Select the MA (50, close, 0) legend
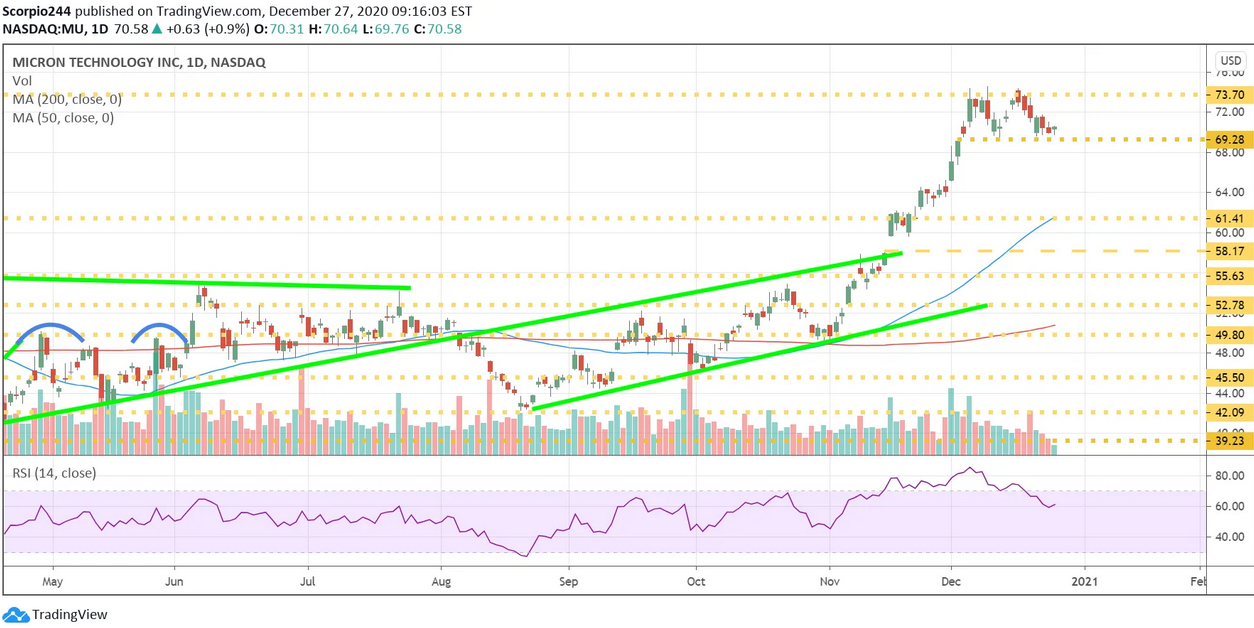The width and height of the screenshot is (1254, 628). pos(63,118)
